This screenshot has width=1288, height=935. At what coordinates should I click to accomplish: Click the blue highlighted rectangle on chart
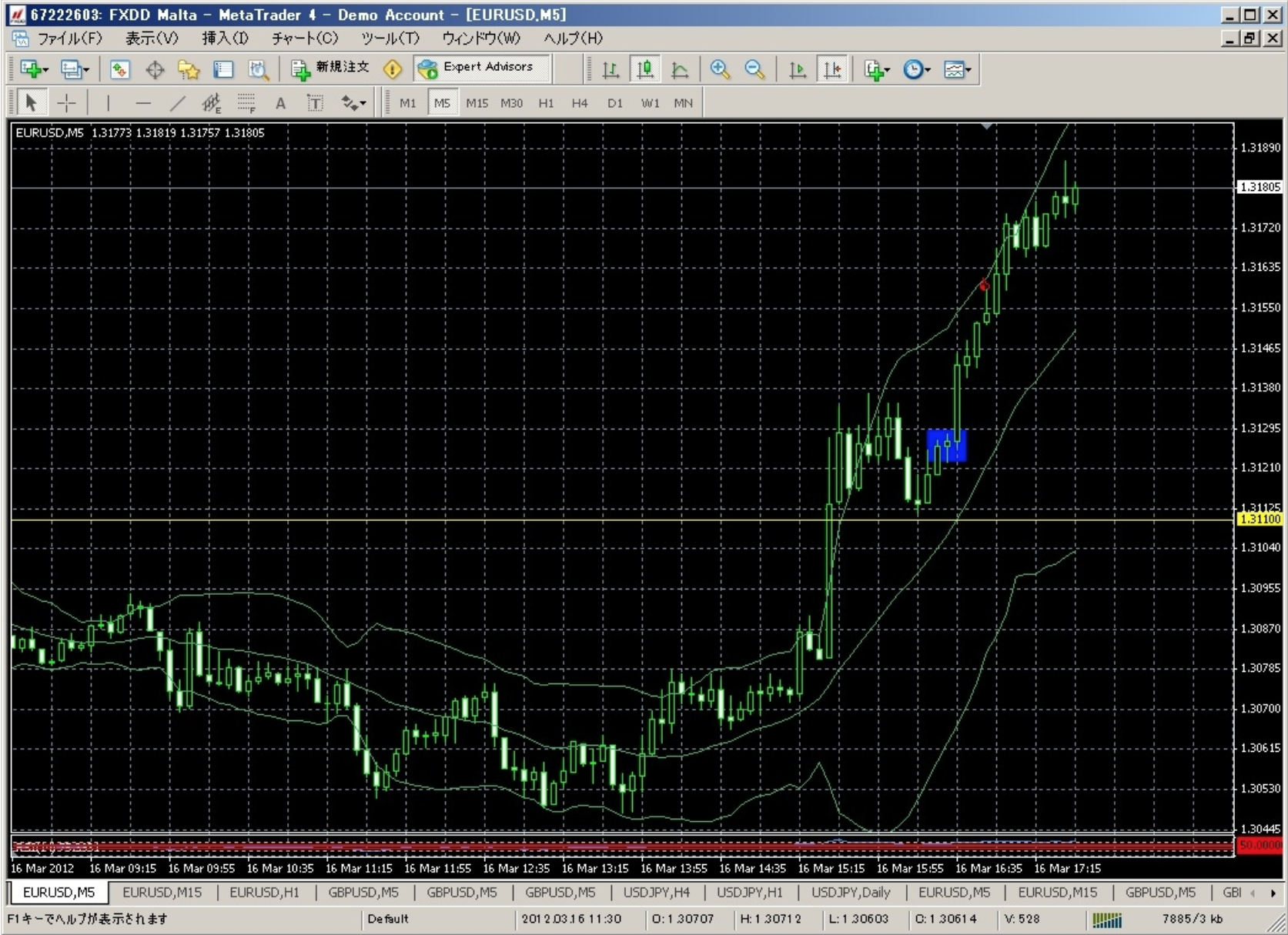(x=946, y=446)
